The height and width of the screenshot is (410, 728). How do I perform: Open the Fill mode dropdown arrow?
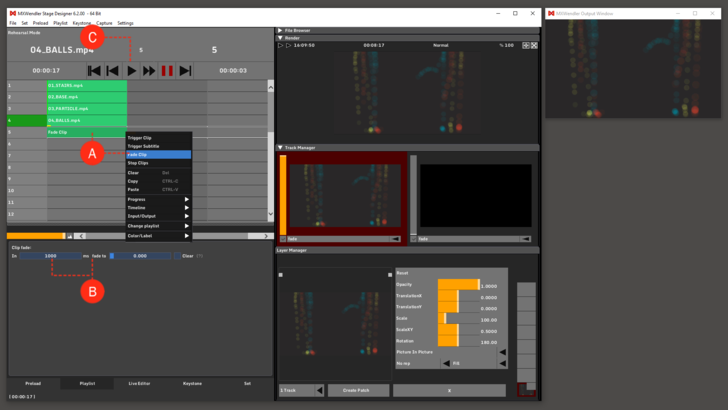(502, 364)
